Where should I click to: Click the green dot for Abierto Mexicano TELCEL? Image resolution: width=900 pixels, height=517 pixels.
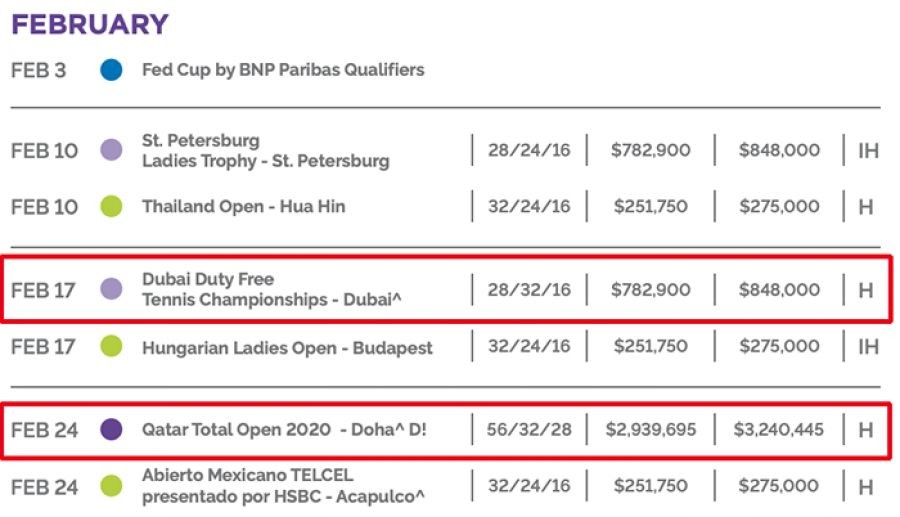tap(111, 487)
